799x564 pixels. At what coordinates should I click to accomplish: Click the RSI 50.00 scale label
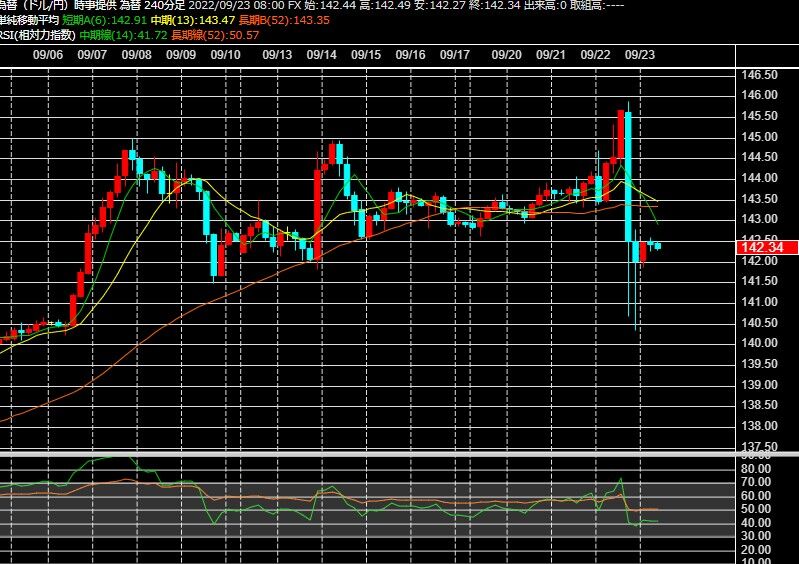coord(756,508)
